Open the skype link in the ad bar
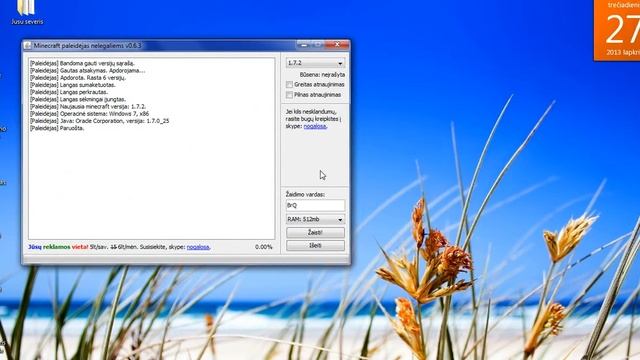640x360 pixels. 198,247
